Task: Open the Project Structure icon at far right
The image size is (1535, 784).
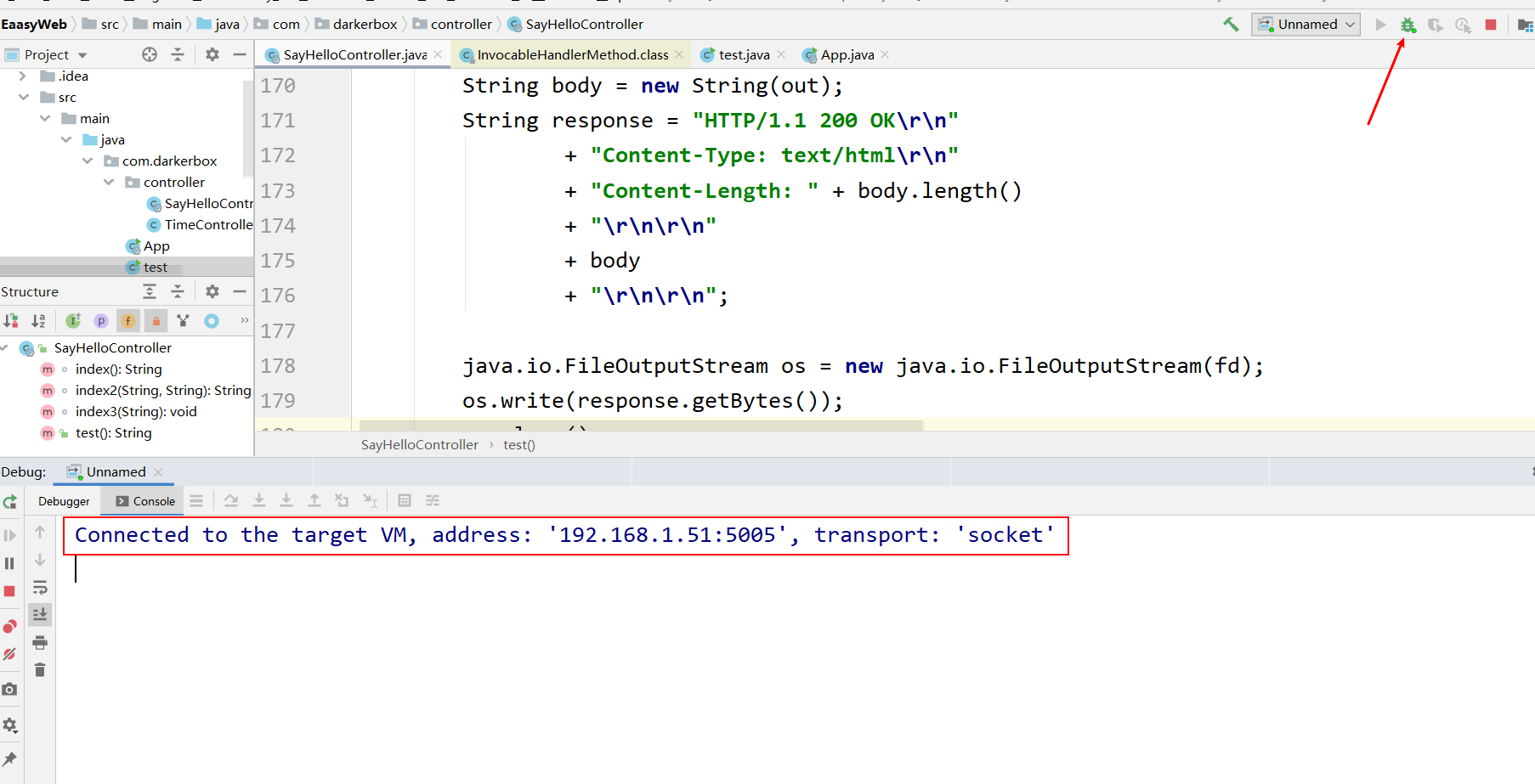Action: click(x=1526, y=25)
